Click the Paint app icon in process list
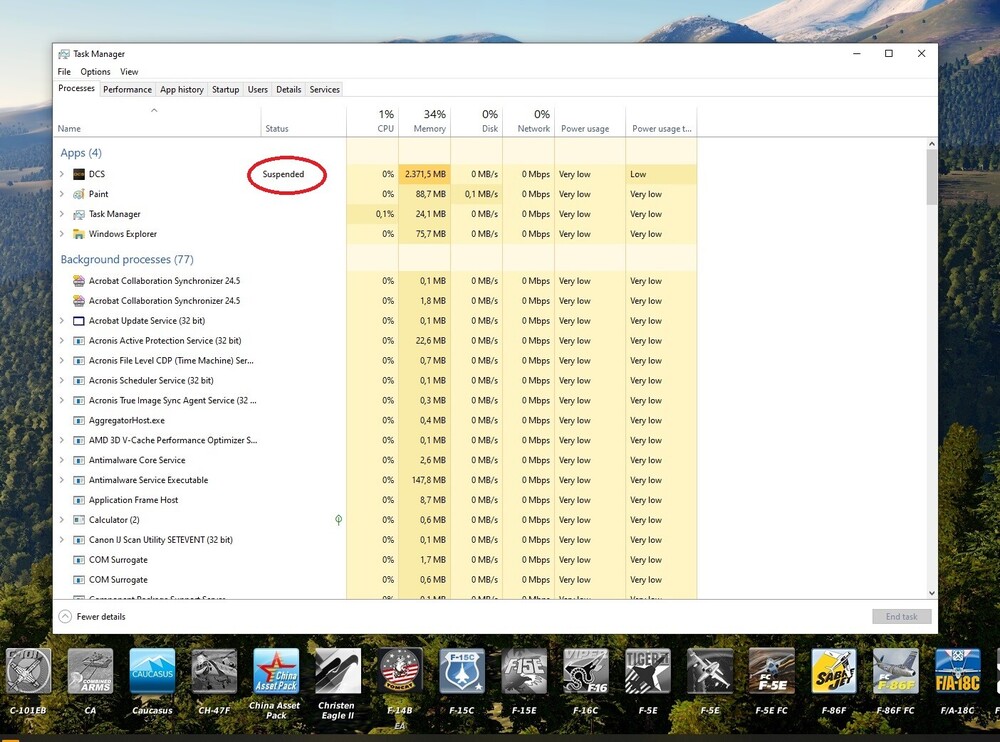The width and height of the screenshot is (1000, 742). (79, 194)
